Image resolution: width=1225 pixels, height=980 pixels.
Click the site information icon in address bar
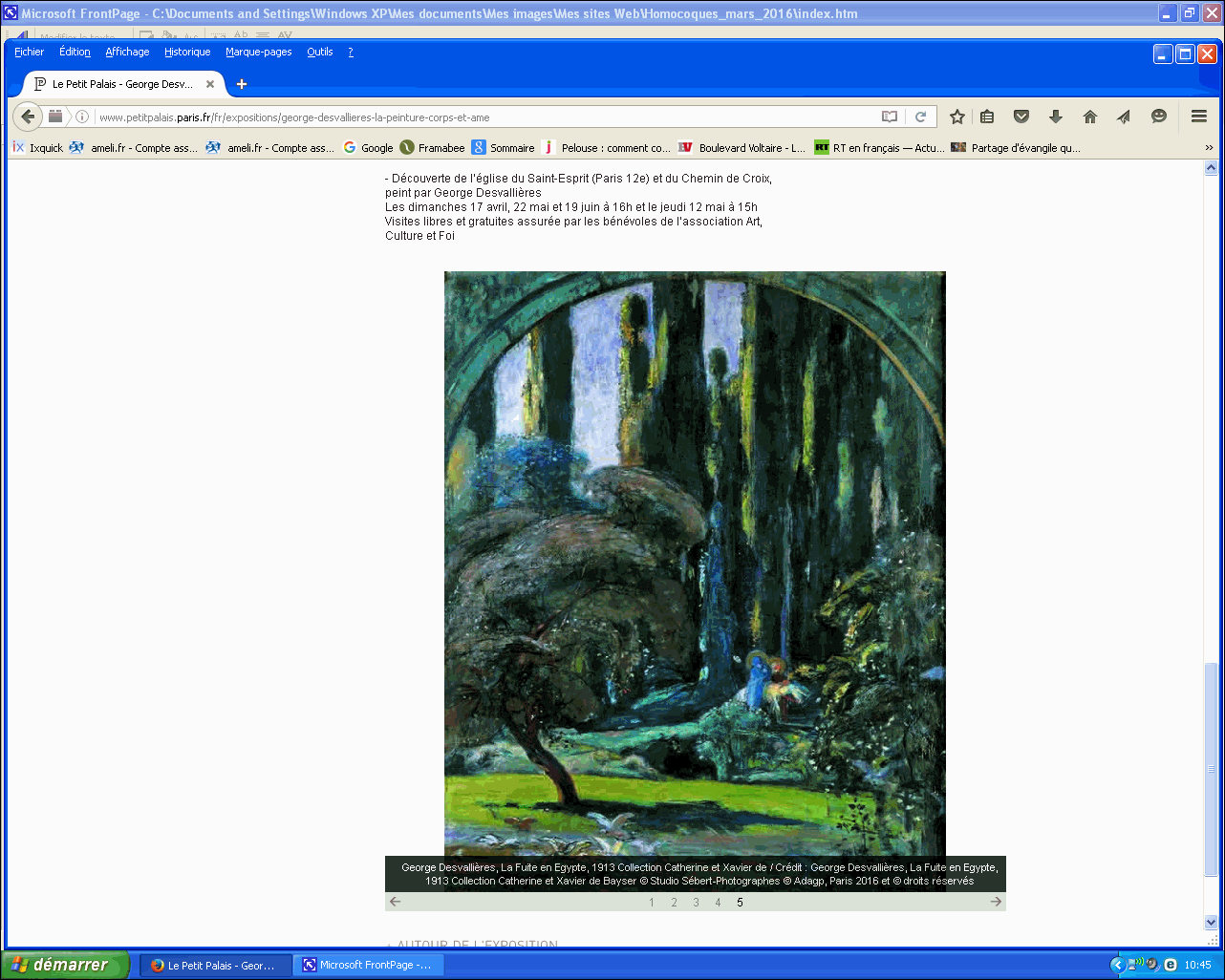(82, 117)
